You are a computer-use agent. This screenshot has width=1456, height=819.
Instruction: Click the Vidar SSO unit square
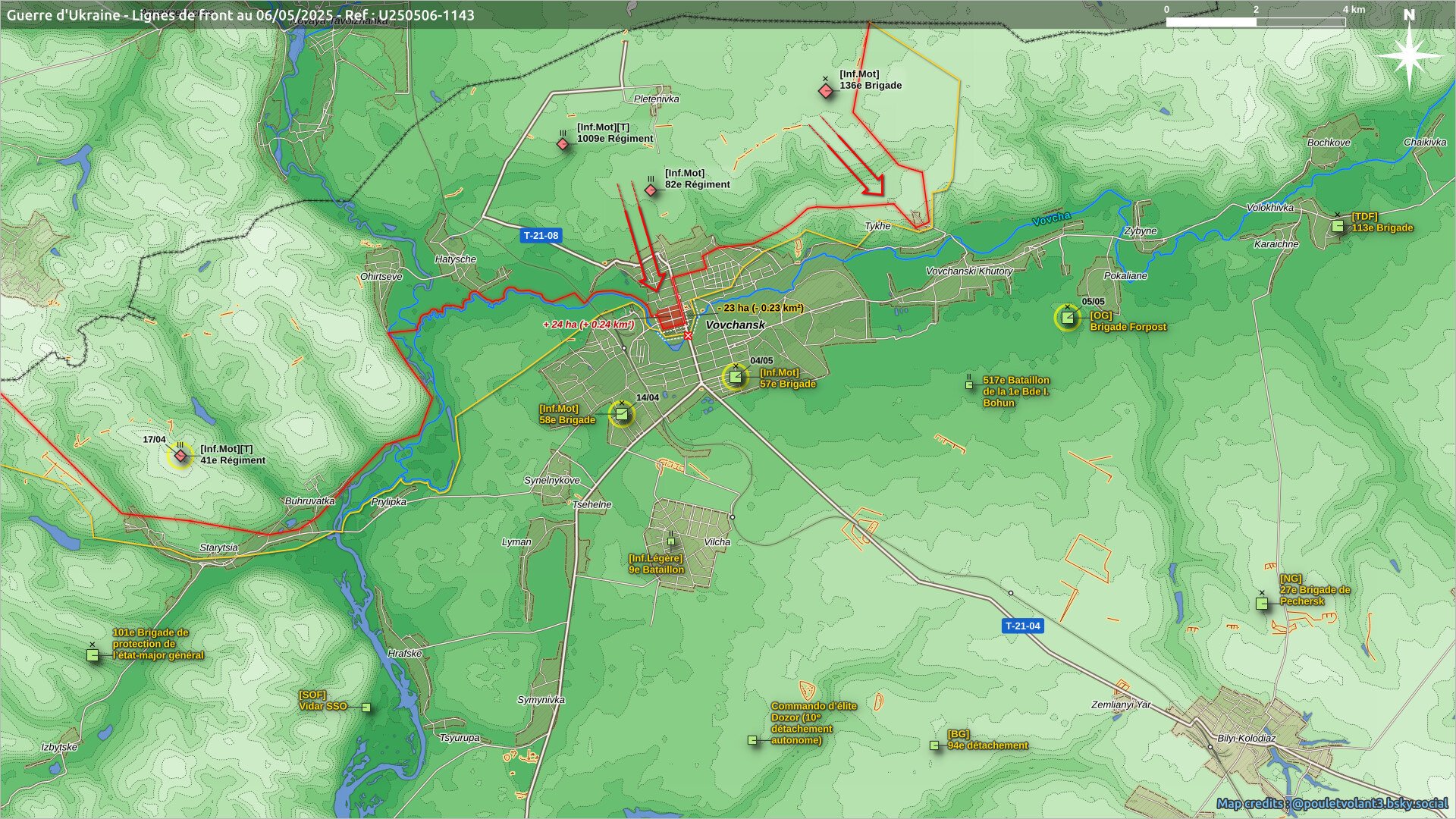tap(366, 708)
